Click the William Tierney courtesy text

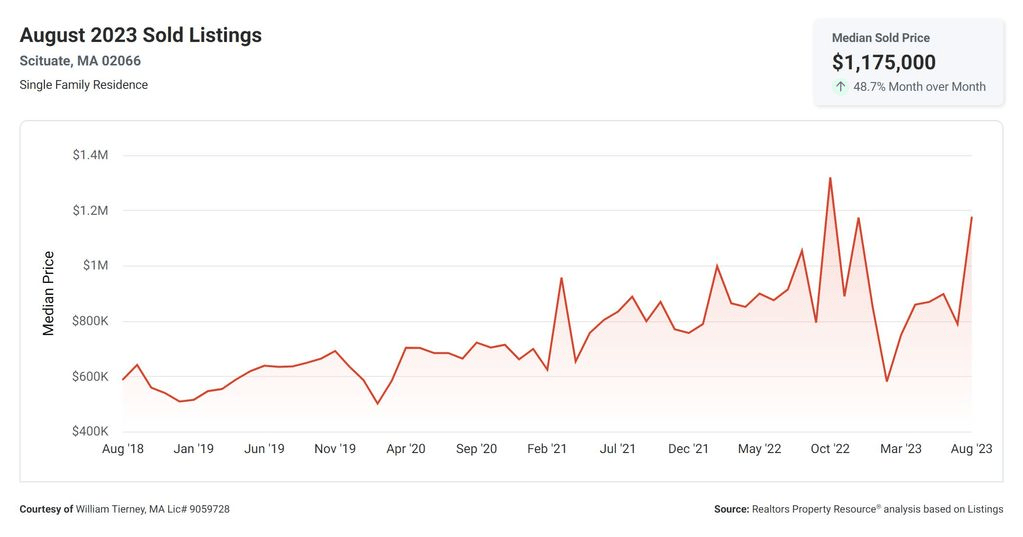tap(125, 509)
